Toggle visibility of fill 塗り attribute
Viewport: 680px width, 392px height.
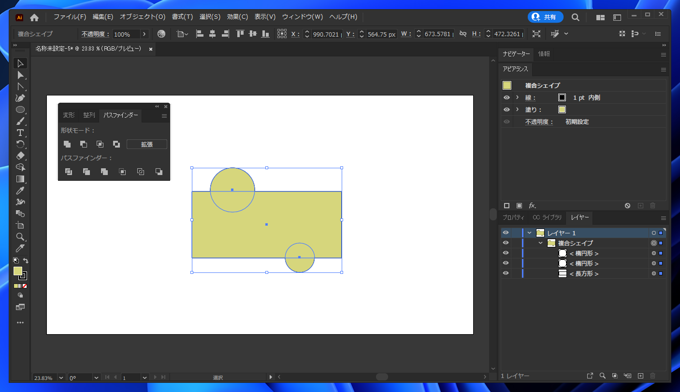point(507,110)
